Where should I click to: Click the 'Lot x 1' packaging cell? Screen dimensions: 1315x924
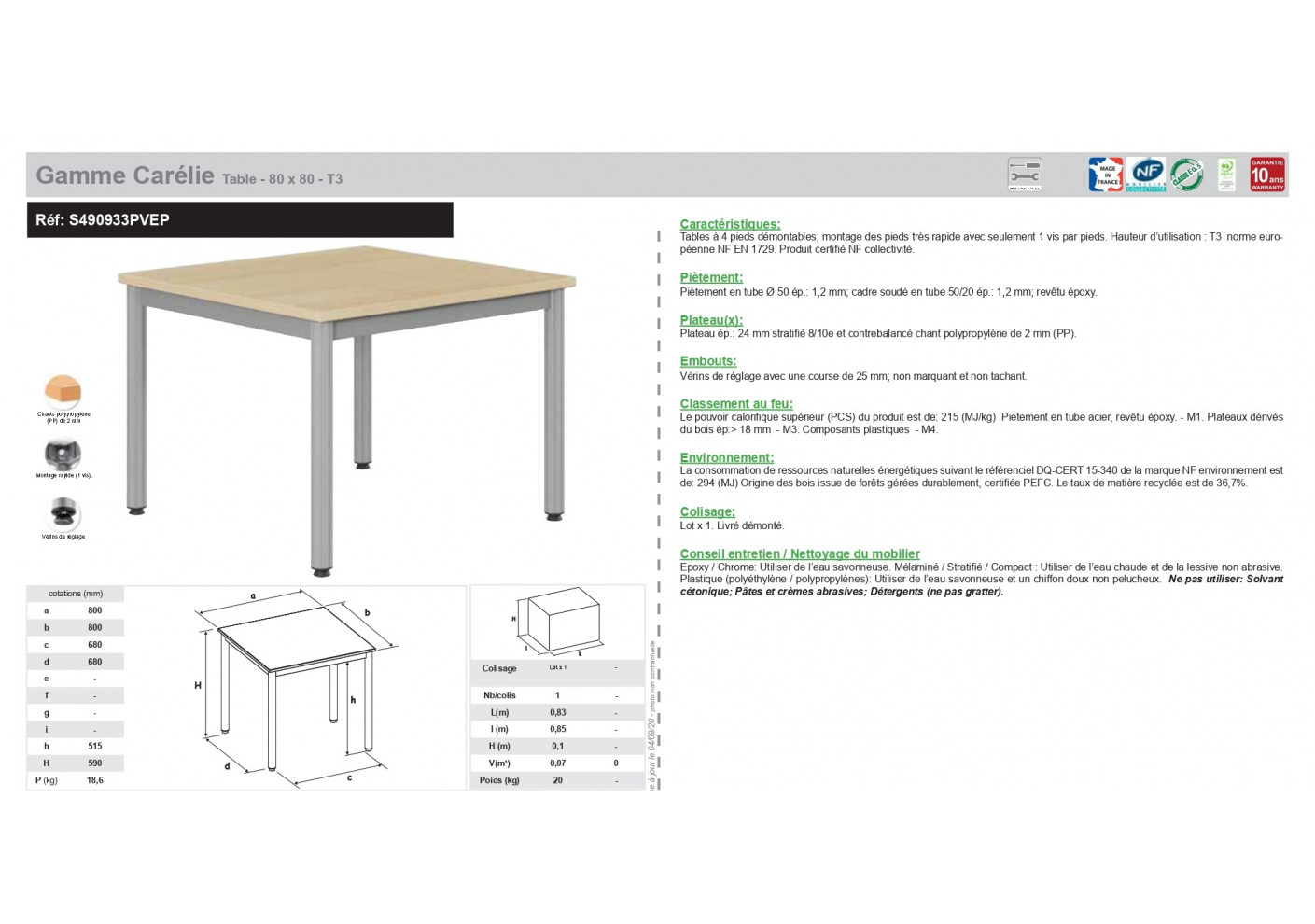(x=558, y=667)
